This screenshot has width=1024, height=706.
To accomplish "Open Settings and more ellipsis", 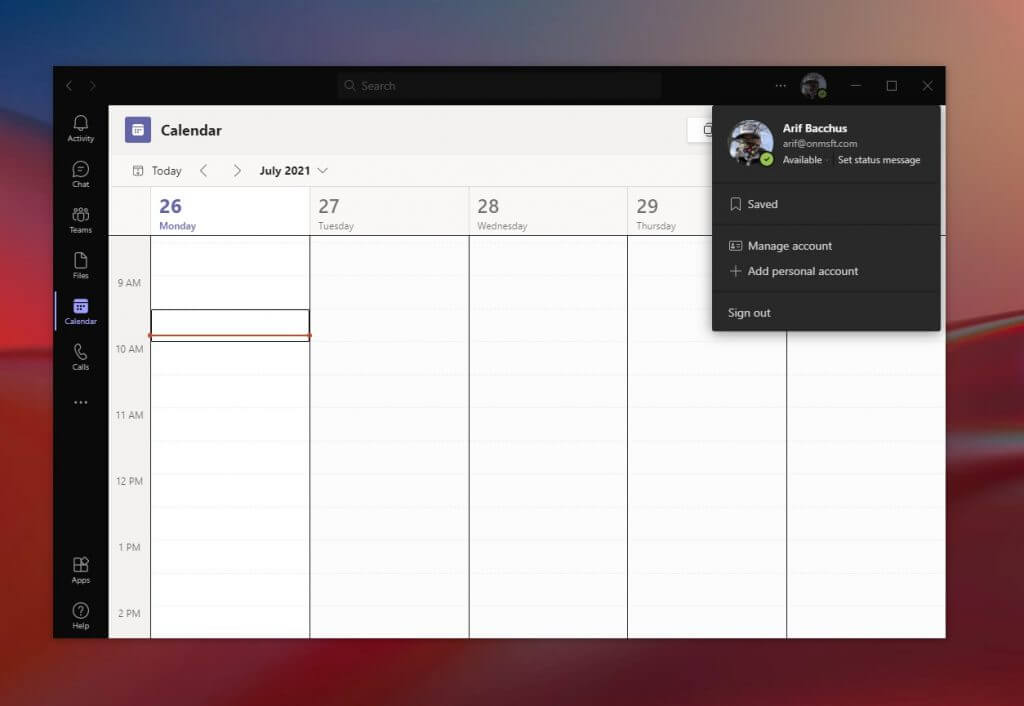I will click(780, 86).
